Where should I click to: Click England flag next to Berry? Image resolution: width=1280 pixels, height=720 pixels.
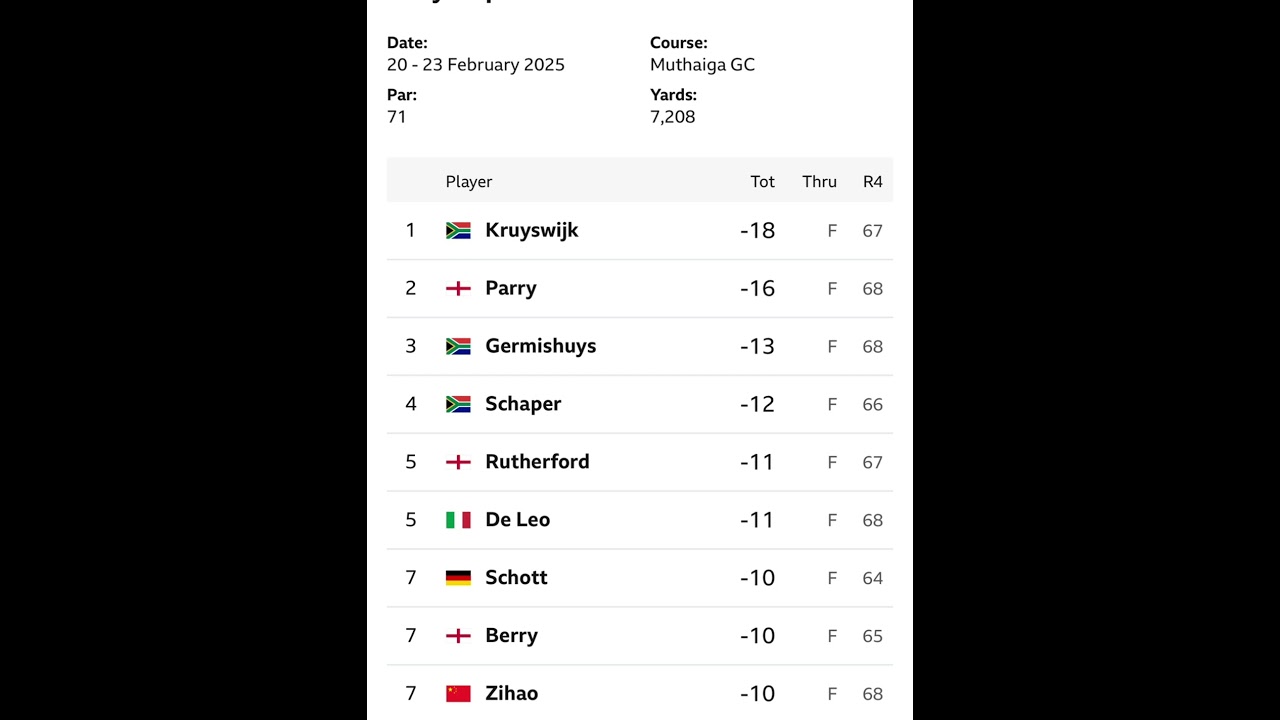coord(458,636)
